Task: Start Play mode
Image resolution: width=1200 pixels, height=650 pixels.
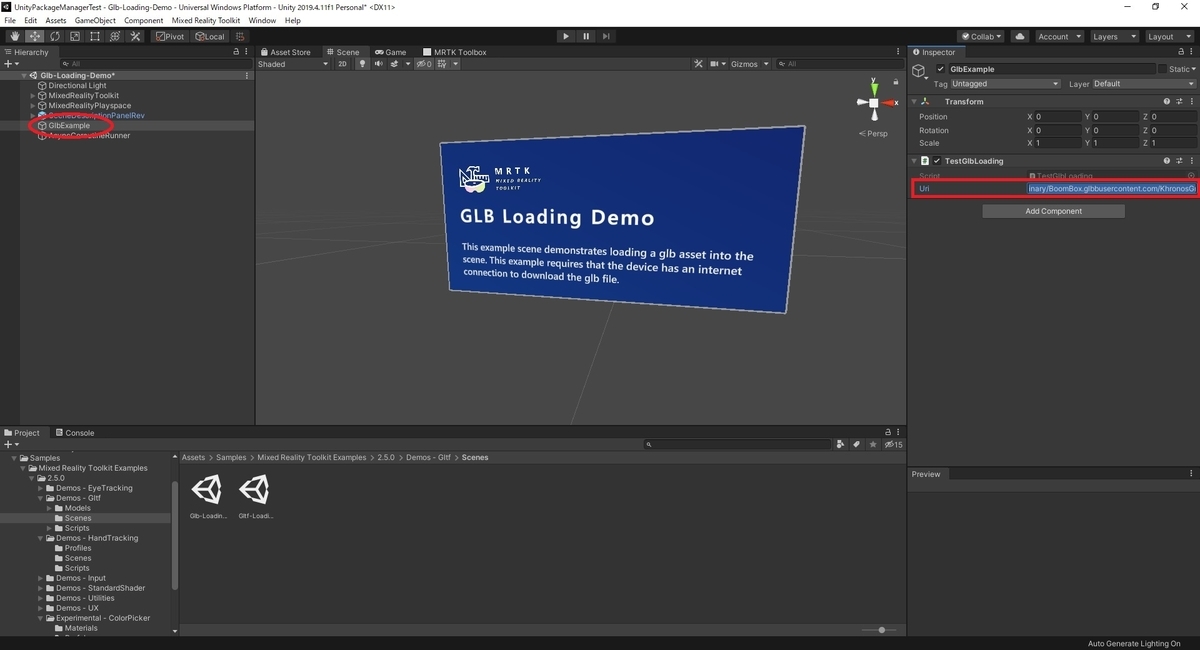Action: pyautogui.click(x=566, y=37)
